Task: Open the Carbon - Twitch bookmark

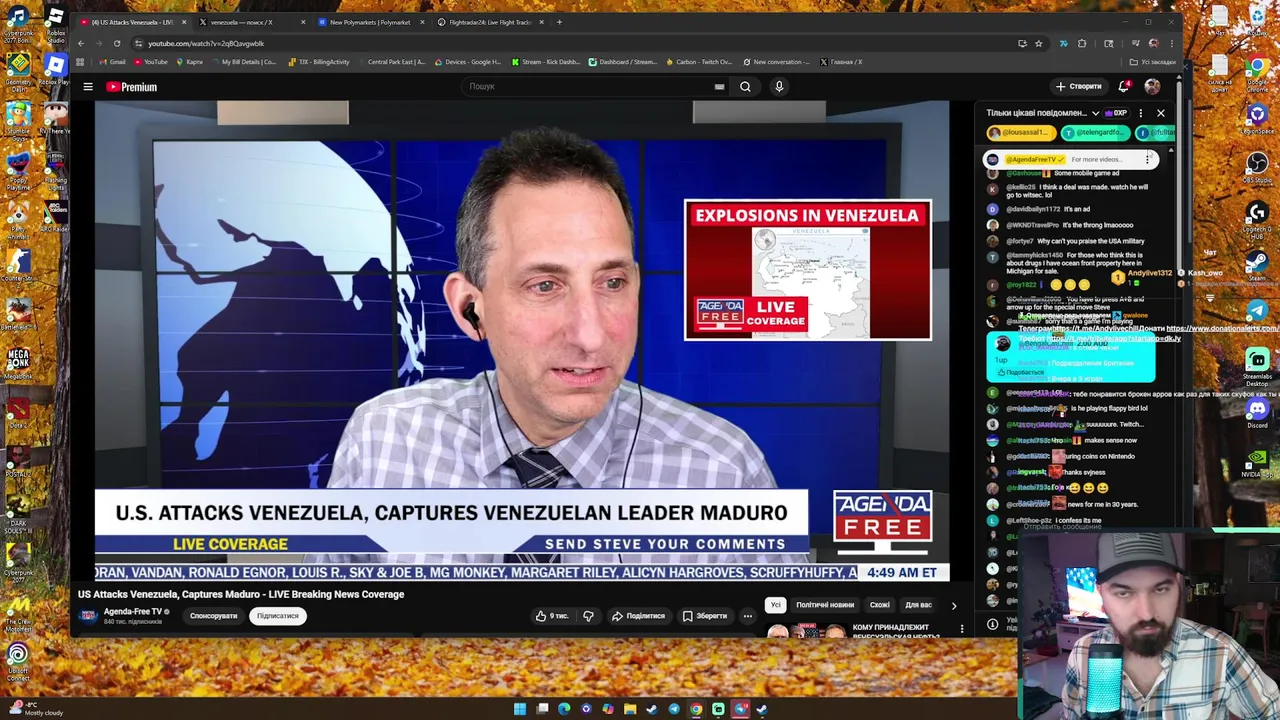Action: click(x=698, y=62)
